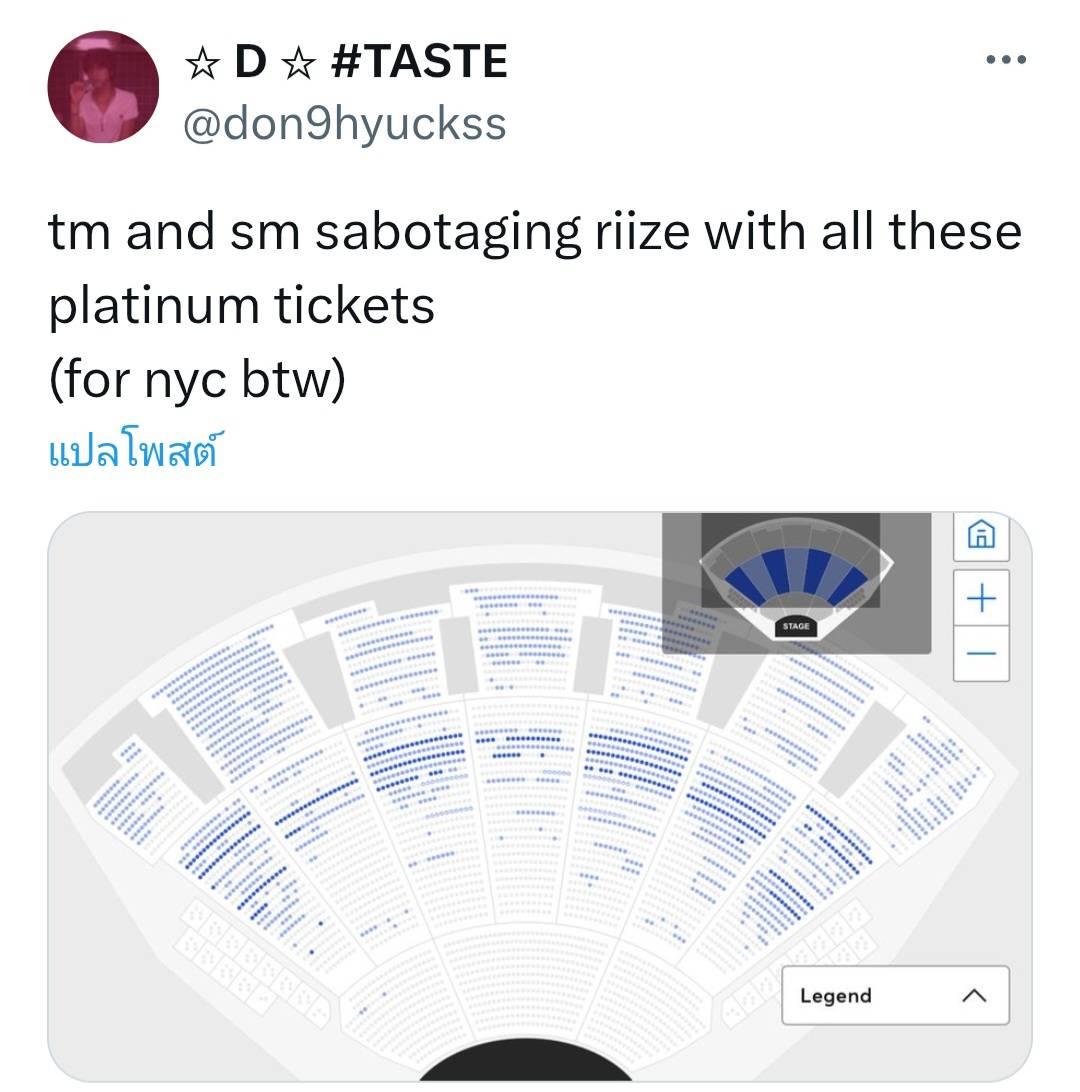Open the ☆ D ☆ #TASTE display name

point(346,62)
